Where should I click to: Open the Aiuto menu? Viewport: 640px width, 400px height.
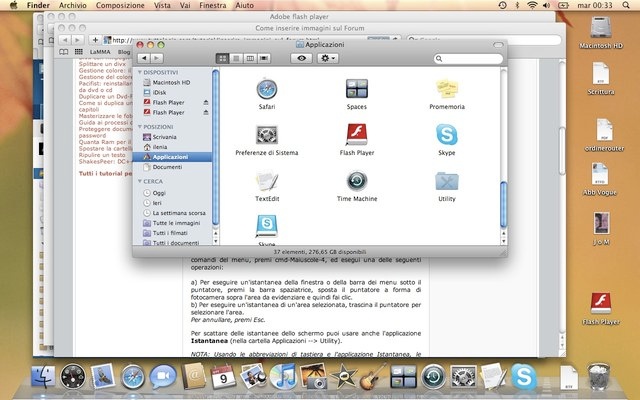click(244, 5)
